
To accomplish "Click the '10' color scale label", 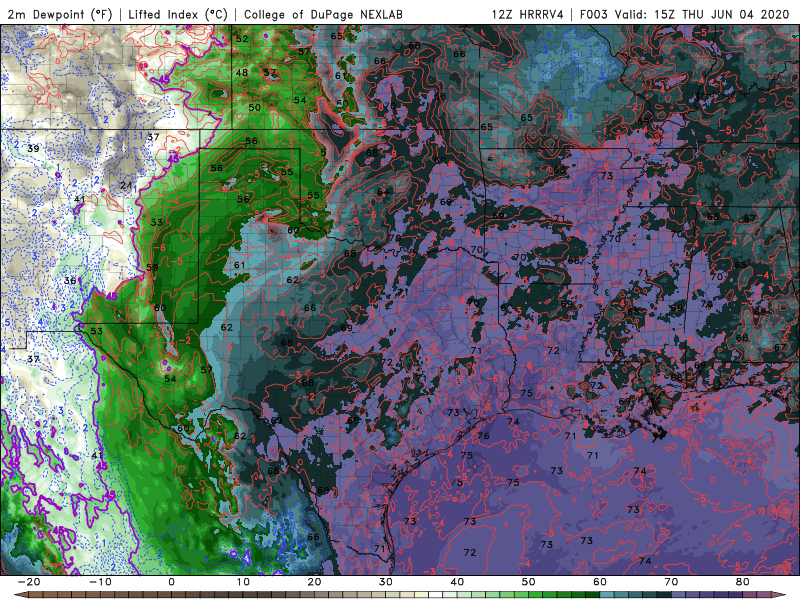I will [x=243, y=582].
